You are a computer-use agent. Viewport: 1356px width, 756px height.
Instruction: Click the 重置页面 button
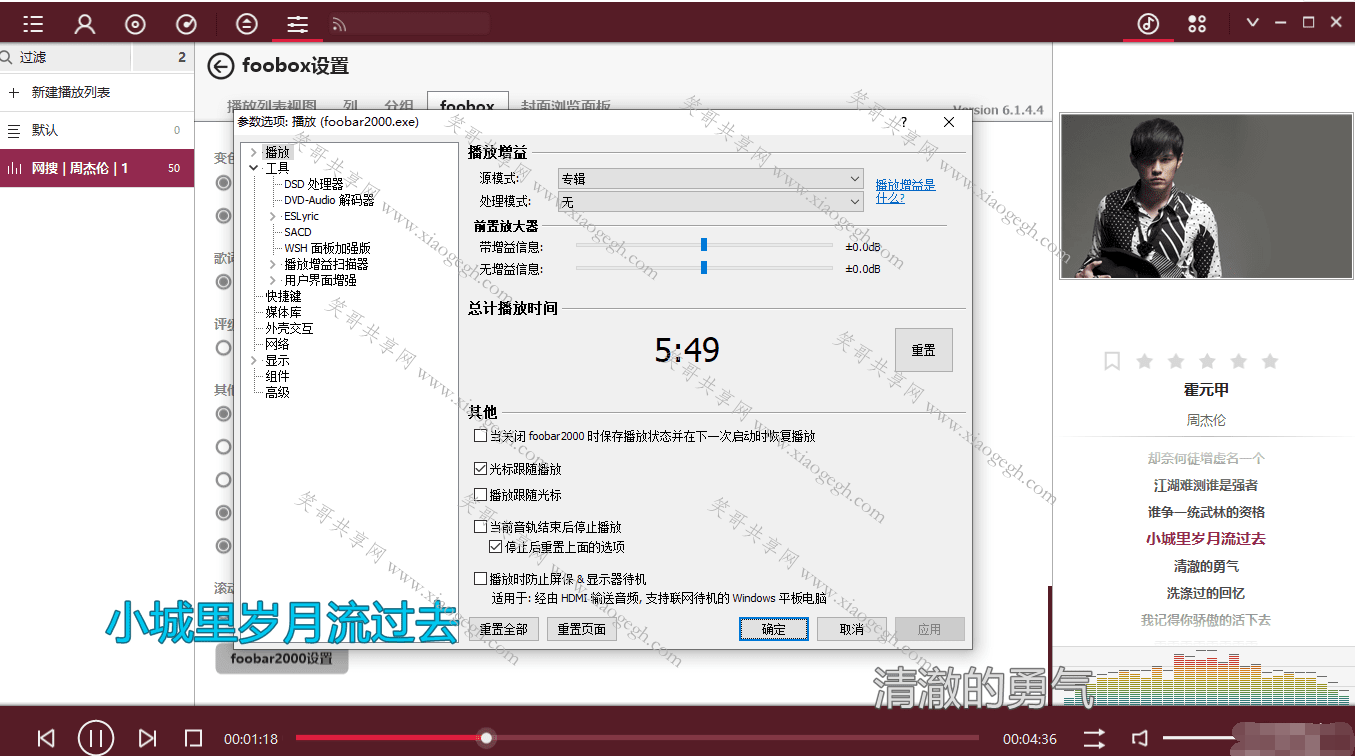582,629
